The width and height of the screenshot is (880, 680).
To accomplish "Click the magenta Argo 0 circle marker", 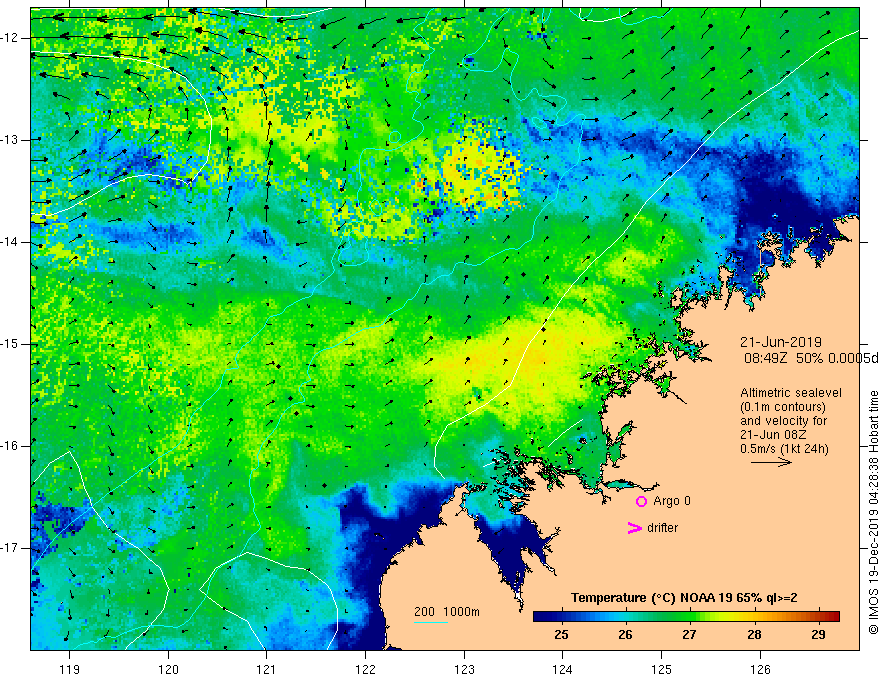I will click(x=641, y=501).
